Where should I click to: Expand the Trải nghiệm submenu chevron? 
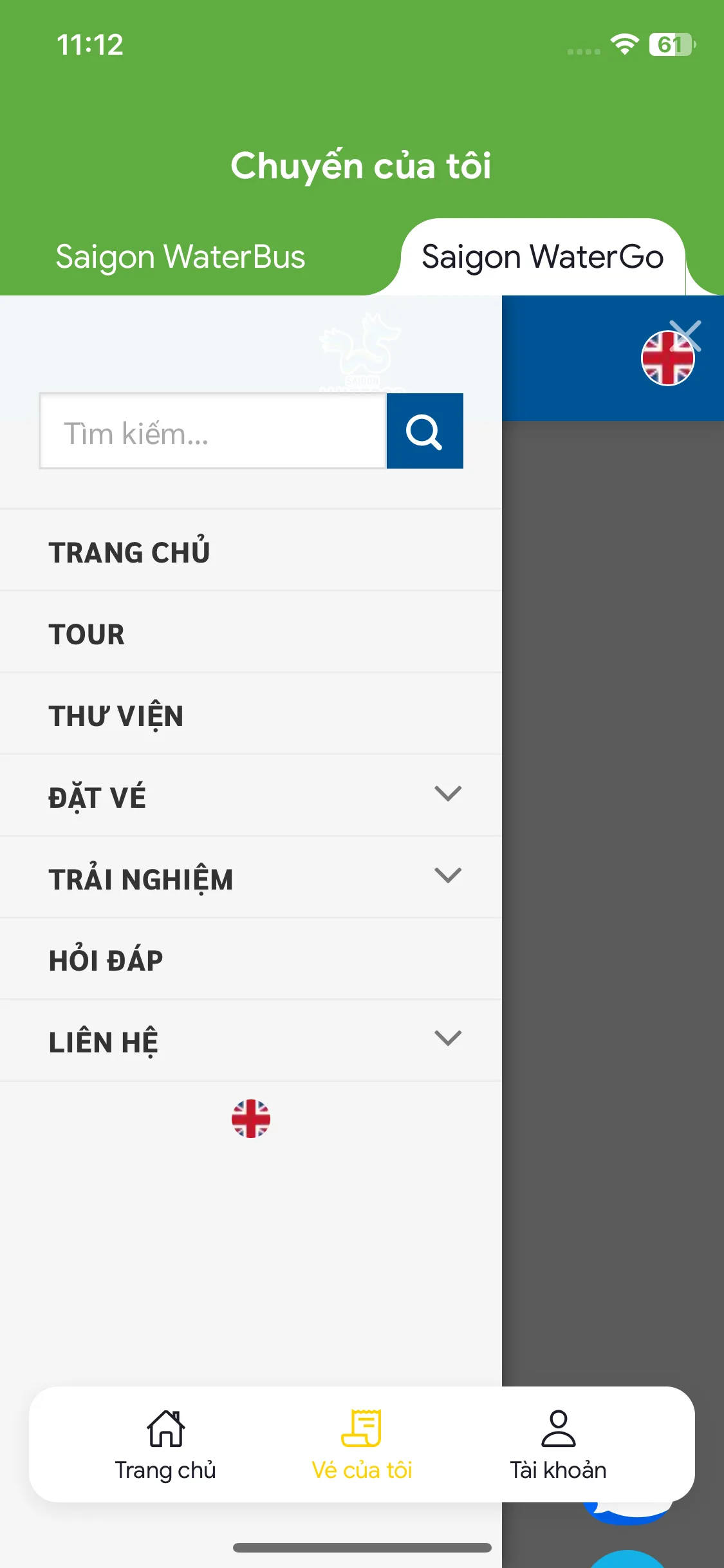[448, 875]
